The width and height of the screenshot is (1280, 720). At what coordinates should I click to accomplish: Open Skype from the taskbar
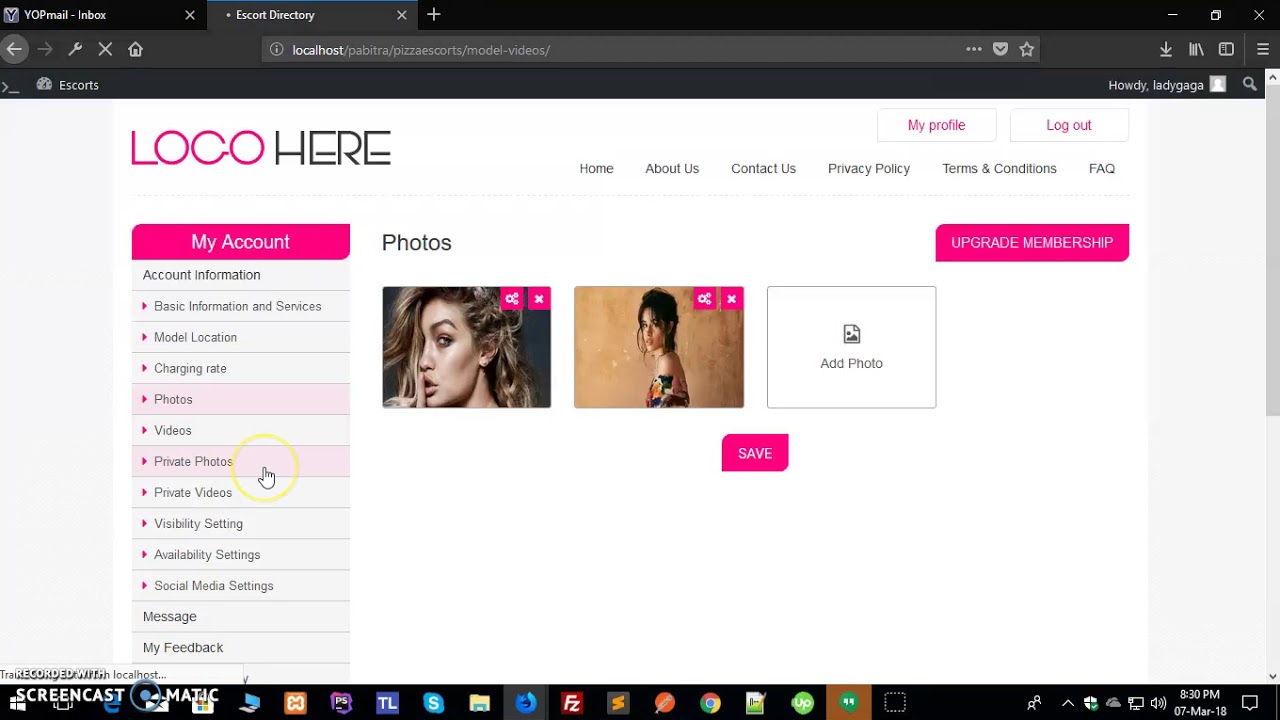click(x=433, y=703)
